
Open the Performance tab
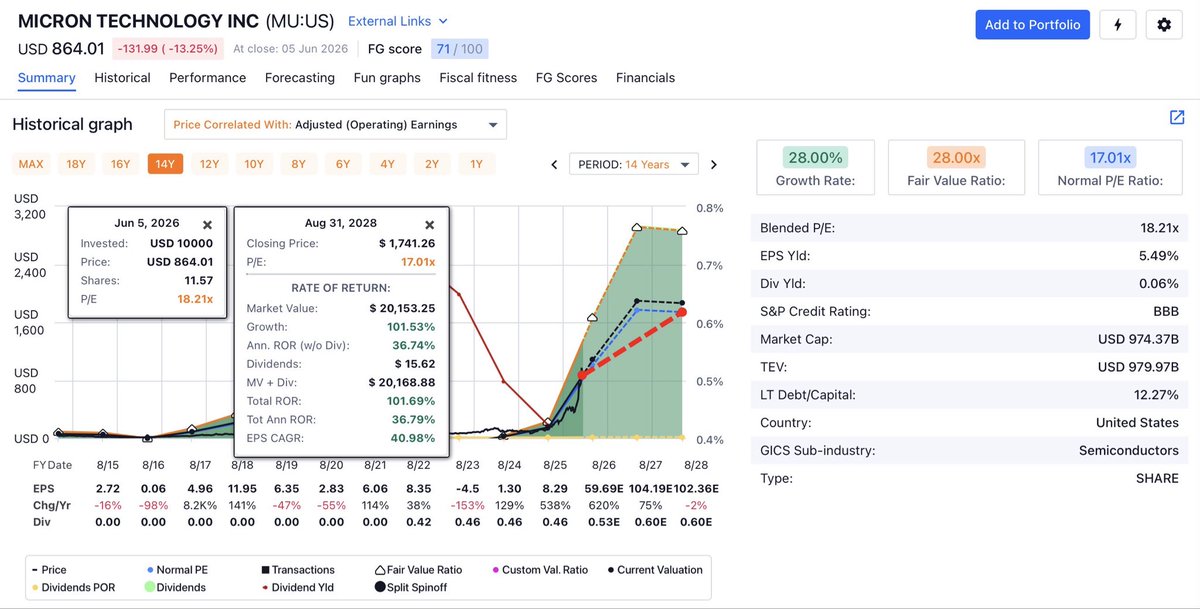coord(207,78)
